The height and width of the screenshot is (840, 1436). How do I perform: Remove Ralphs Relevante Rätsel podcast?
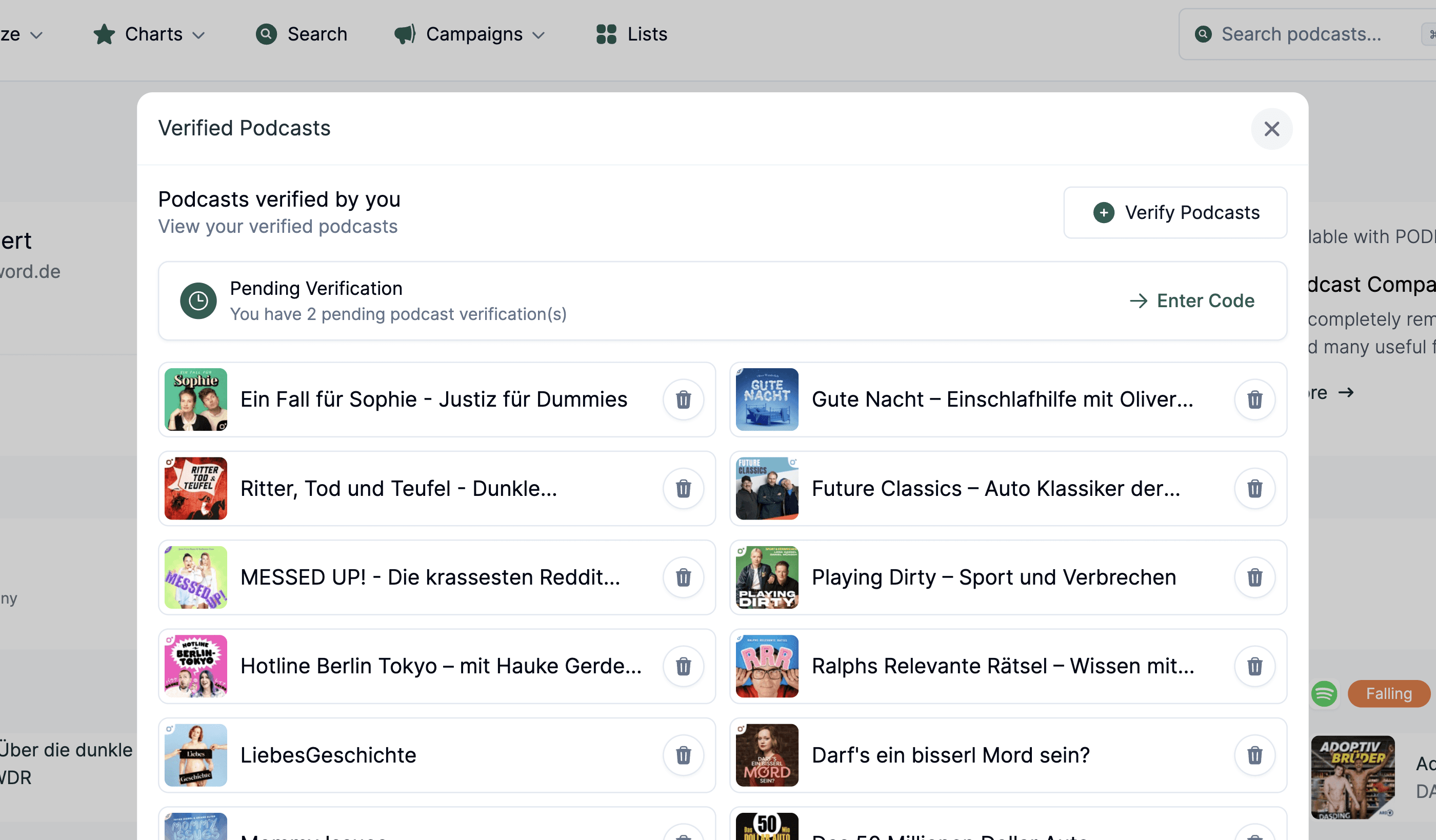pos(1254,666)
